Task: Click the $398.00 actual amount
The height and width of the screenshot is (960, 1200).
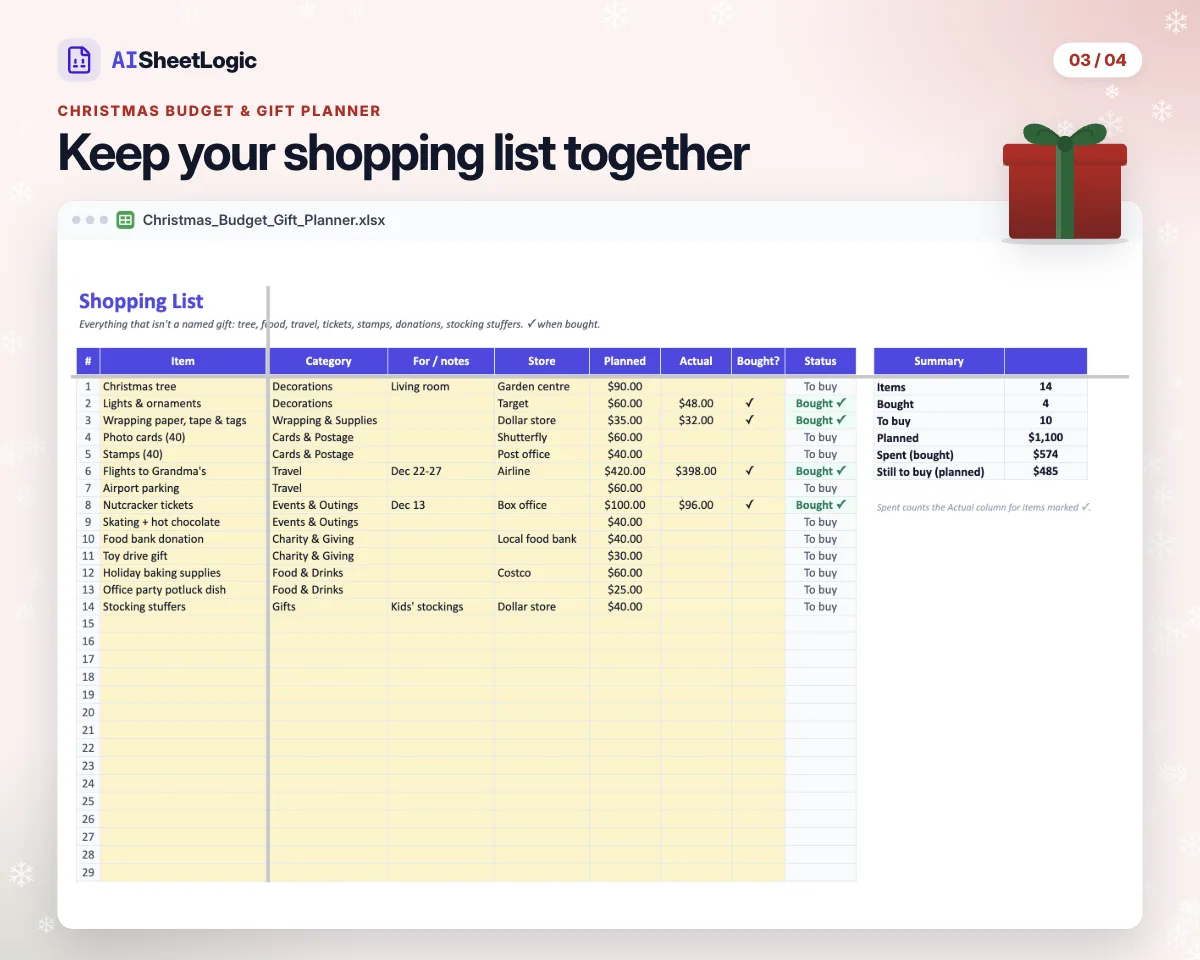Action: (x=696, y=470)
